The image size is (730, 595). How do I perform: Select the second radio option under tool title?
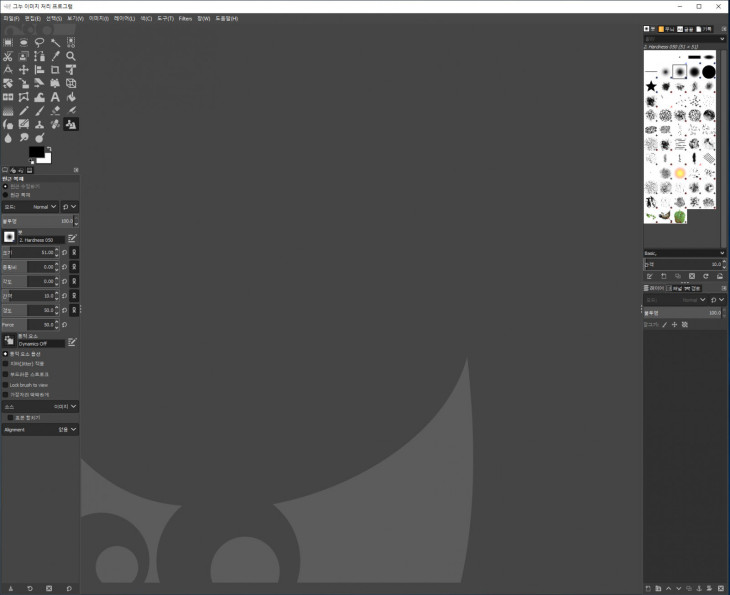click(x=6, y=195)
